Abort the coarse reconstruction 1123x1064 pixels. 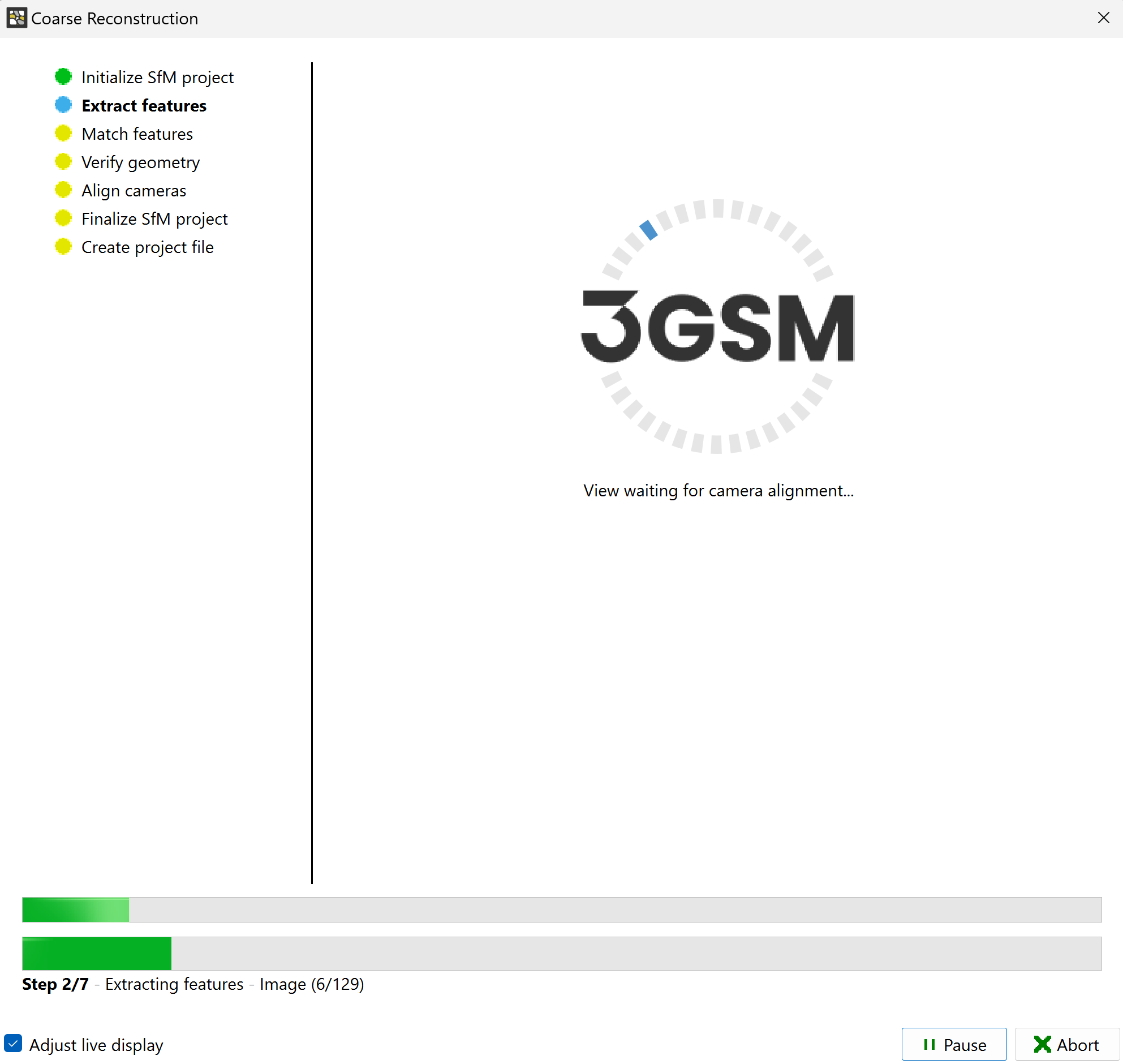tap(1066, 1045)
